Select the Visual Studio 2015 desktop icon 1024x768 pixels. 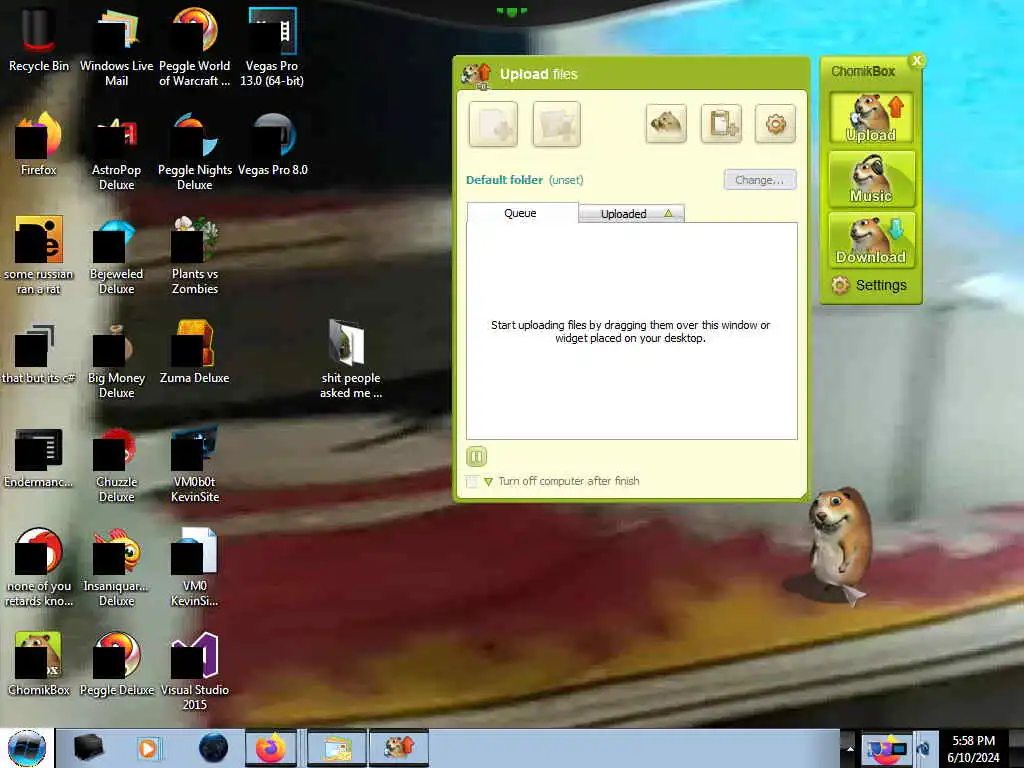[195, 671]
